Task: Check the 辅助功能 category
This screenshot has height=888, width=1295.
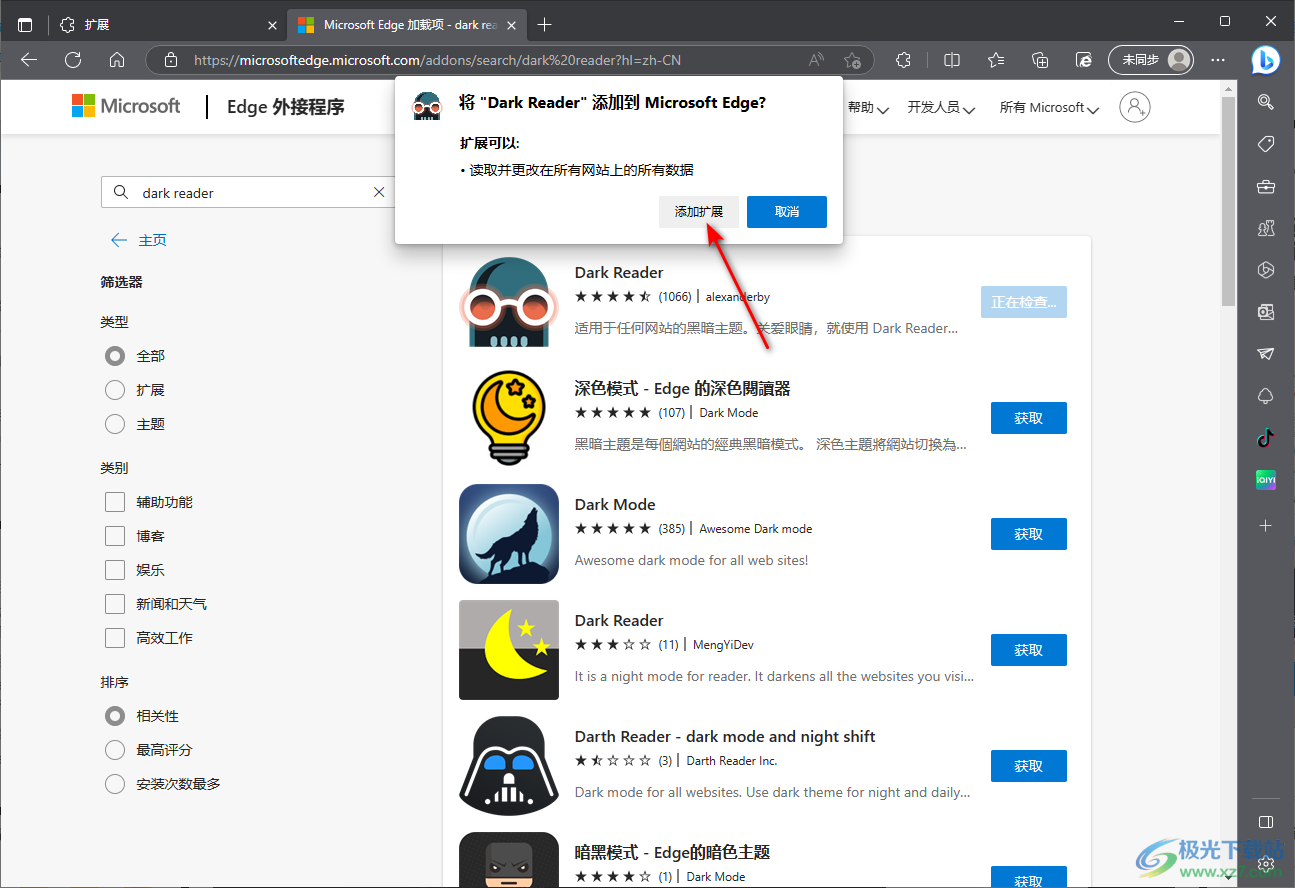Action: click(x=115, y=502)
